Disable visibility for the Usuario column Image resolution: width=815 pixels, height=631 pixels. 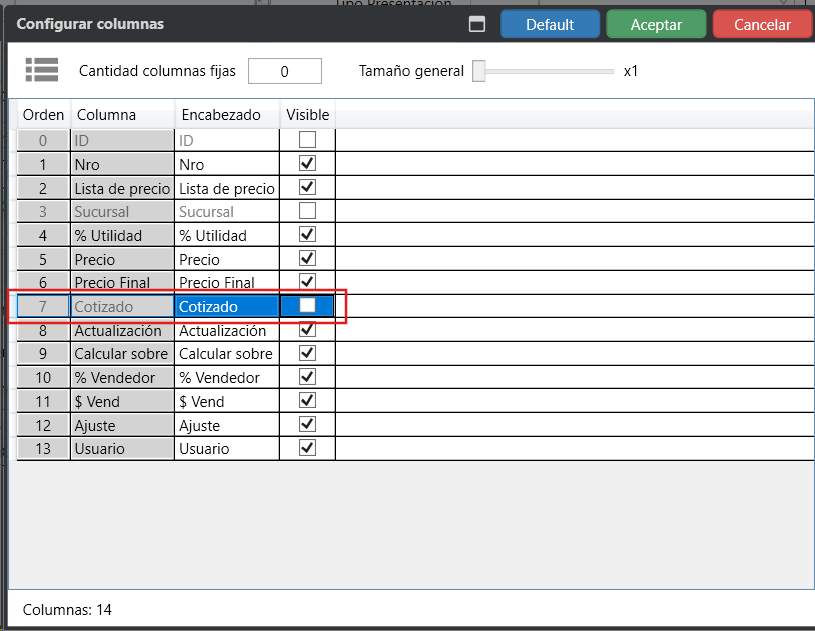(x=307, y=448)
